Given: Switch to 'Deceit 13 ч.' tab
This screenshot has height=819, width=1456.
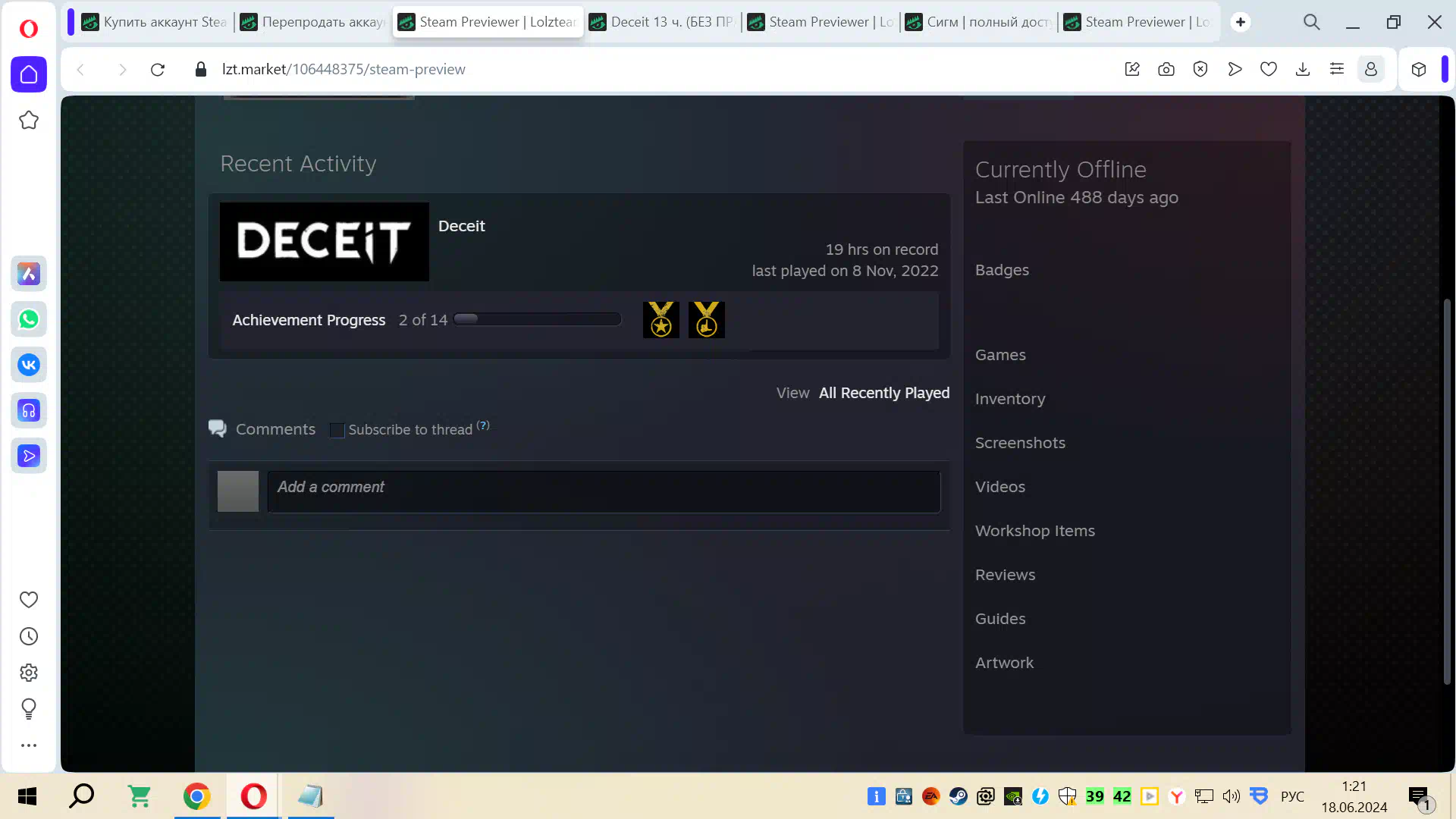Looking at the screenshot, I should [x=662, y=22].
